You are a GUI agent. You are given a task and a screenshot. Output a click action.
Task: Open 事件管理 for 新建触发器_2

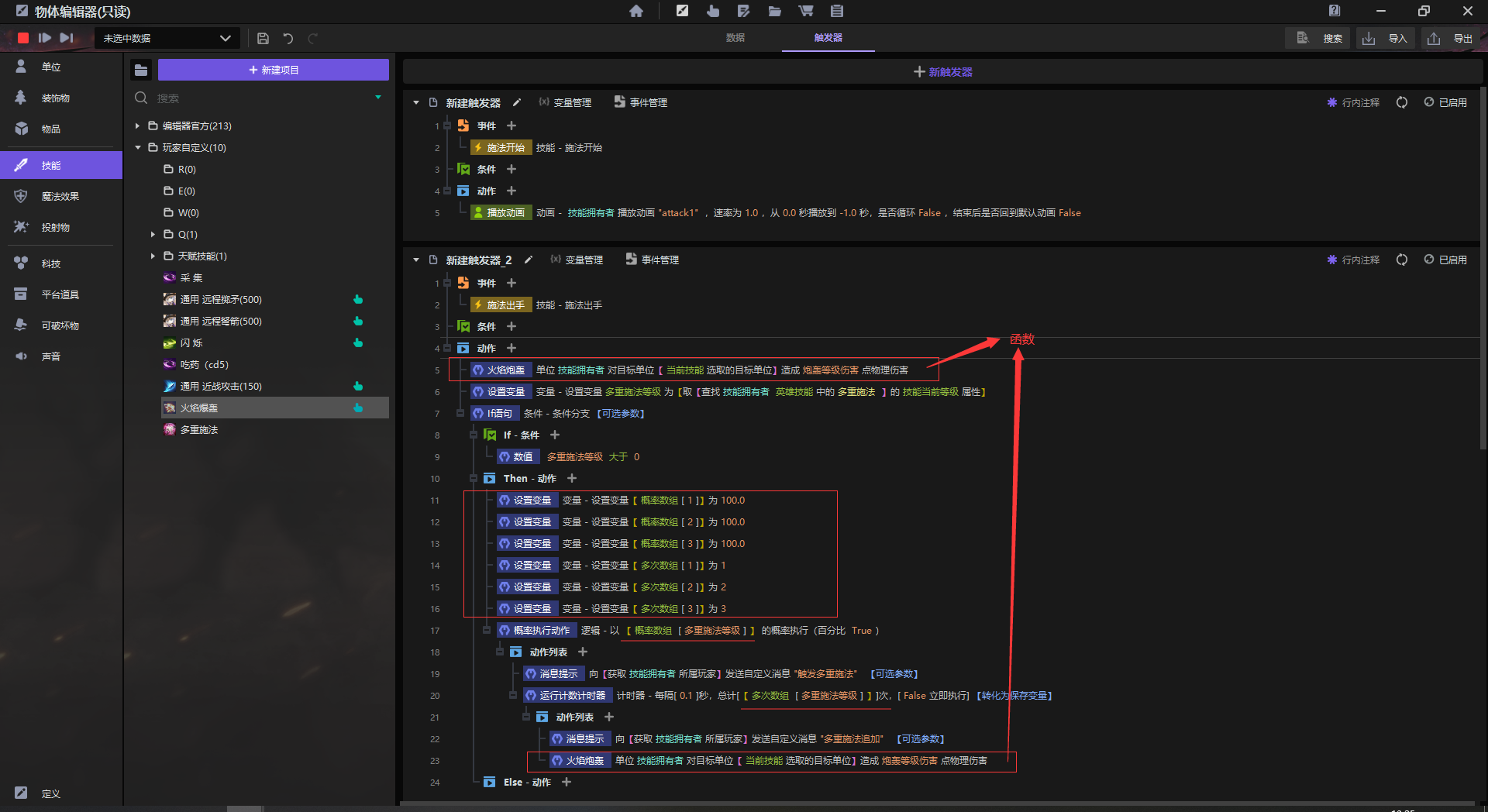(x=653, y=260)
